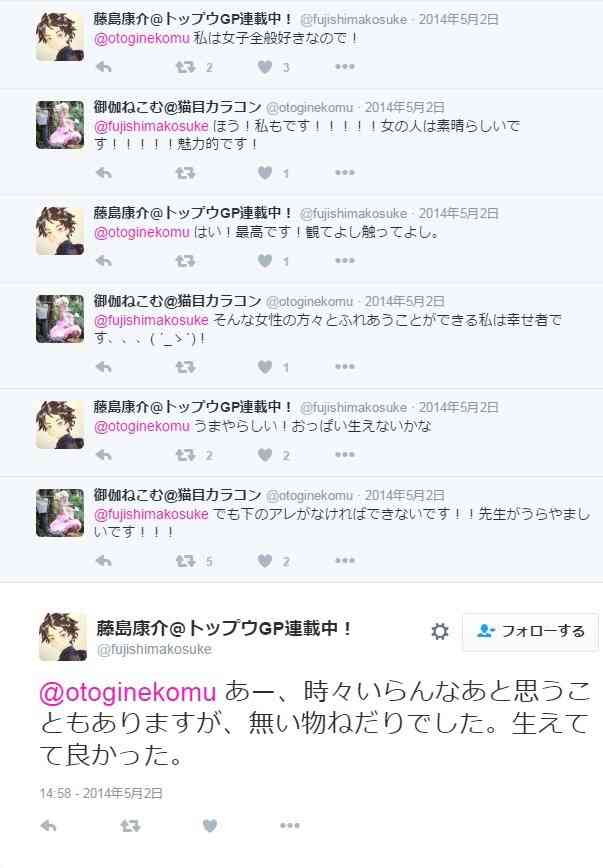Reply icon on the main bottom tweet
The width and height of the screenshot is (603, 868).
point(49,826)
